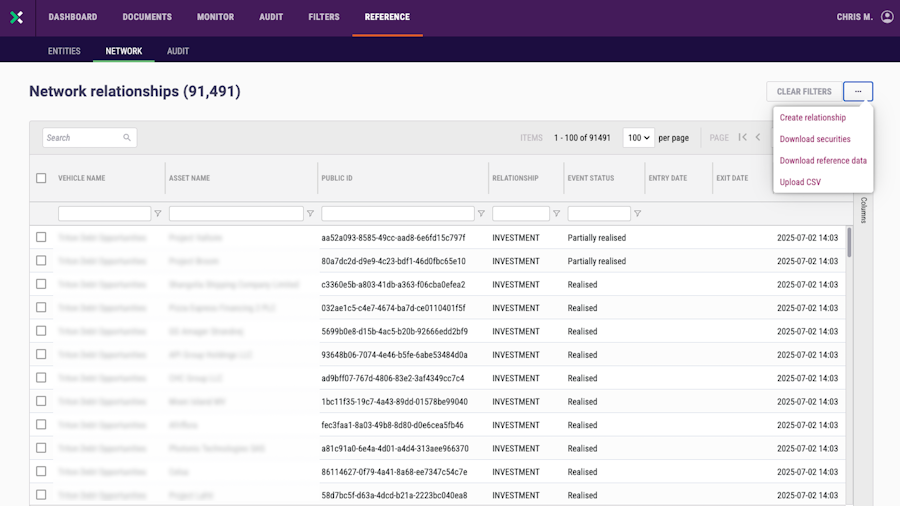
Task: Check row with ID 032ae1c5-c4e7-4674-ba7d-ce0110401f5f
Action: pos(41,308)
